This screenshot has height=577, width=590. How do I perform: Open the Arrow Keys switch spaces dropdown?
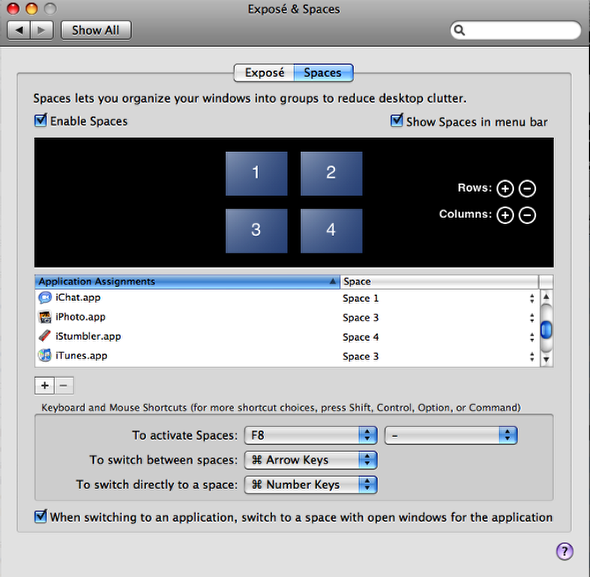pyautogui.click(x=311, y=460)
